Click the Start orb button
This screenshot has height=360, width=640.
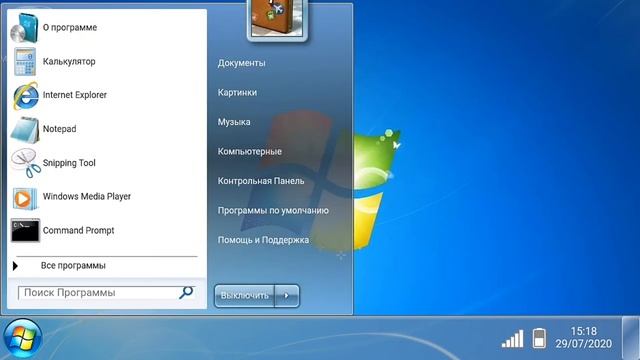tap(22, 339)
